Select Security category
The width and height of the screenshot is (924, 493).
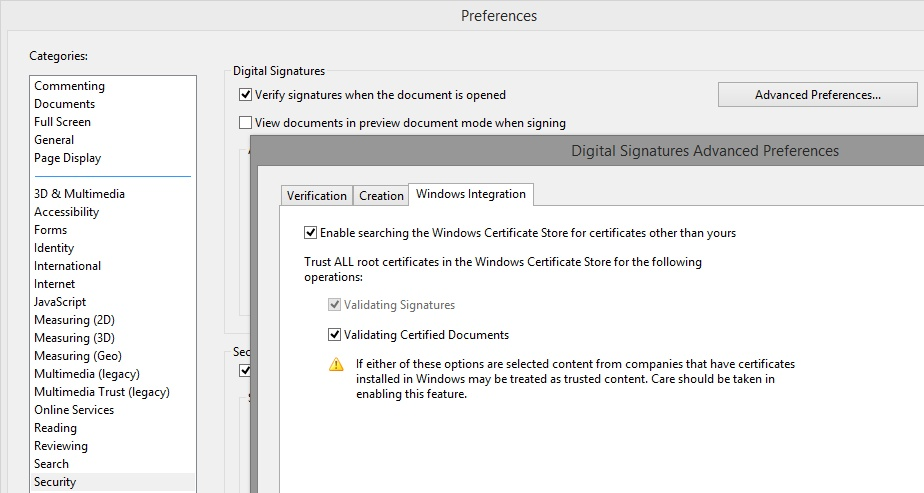point(113,482)
